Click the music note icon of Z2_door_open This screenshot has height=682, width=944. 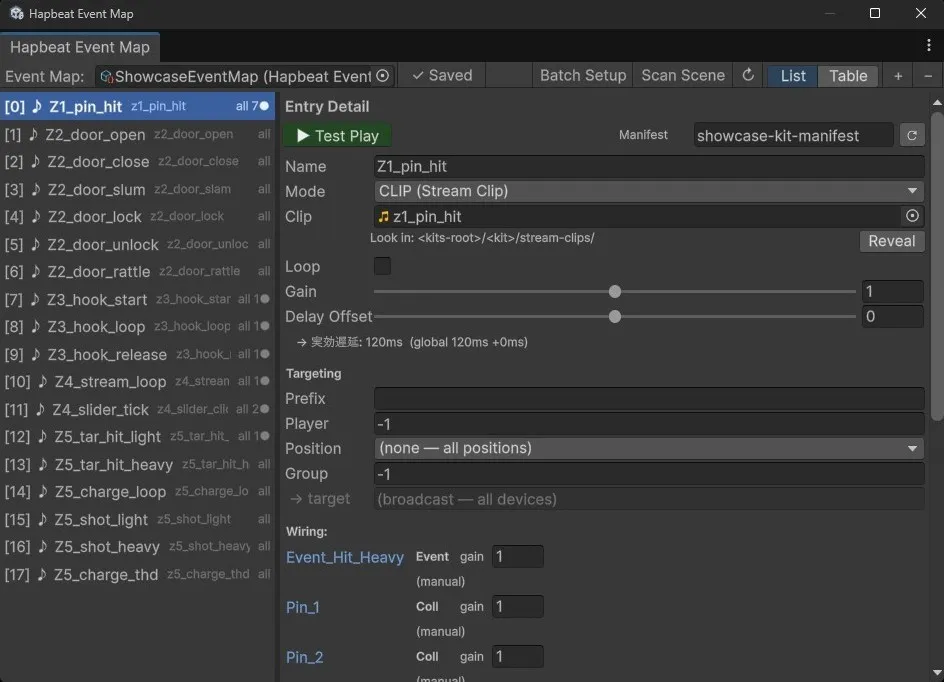tap(34, 134)
